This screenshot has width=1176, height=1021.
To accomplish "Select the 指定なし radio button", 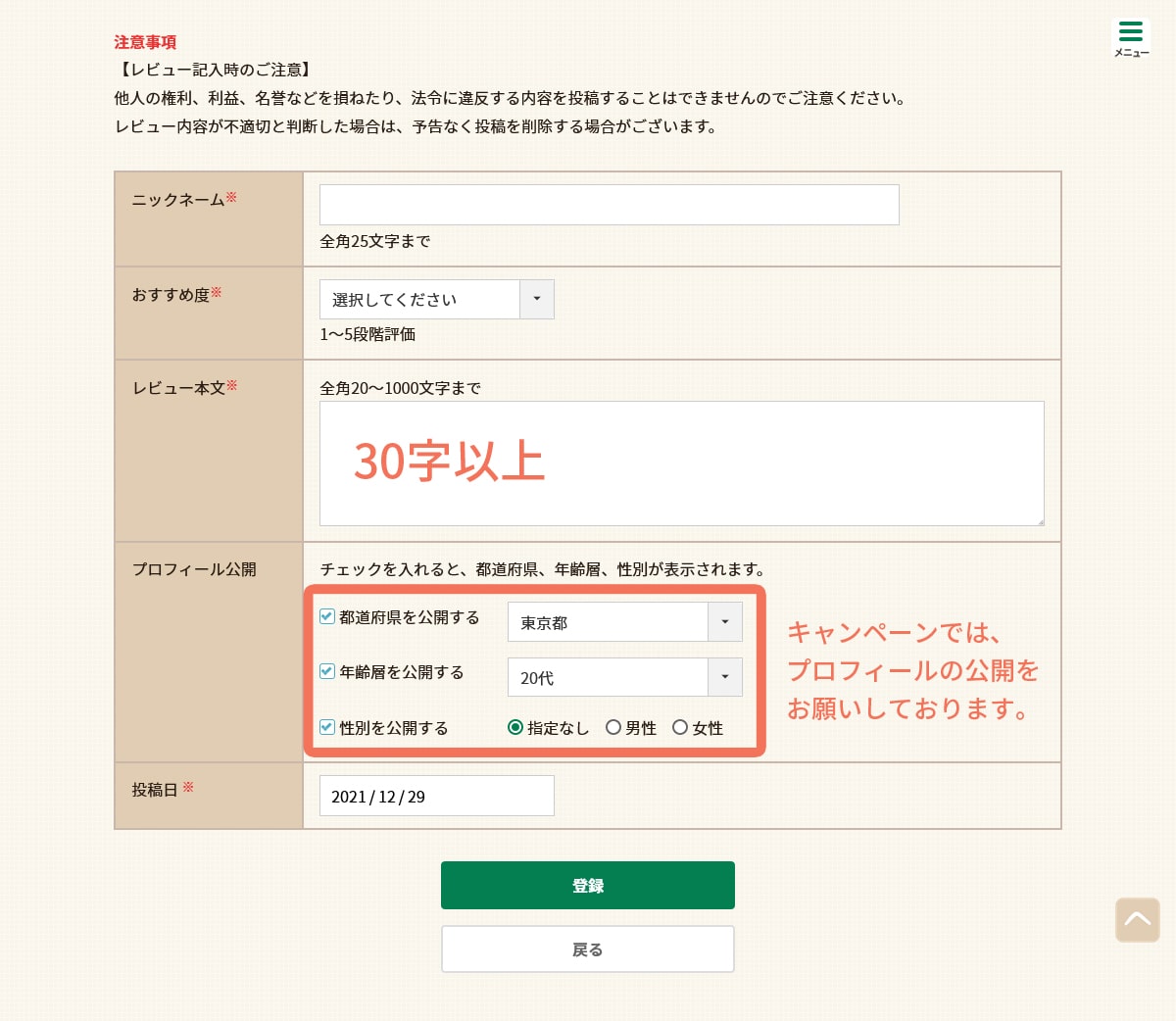I will pyautogui.click(x=515, y=727).
